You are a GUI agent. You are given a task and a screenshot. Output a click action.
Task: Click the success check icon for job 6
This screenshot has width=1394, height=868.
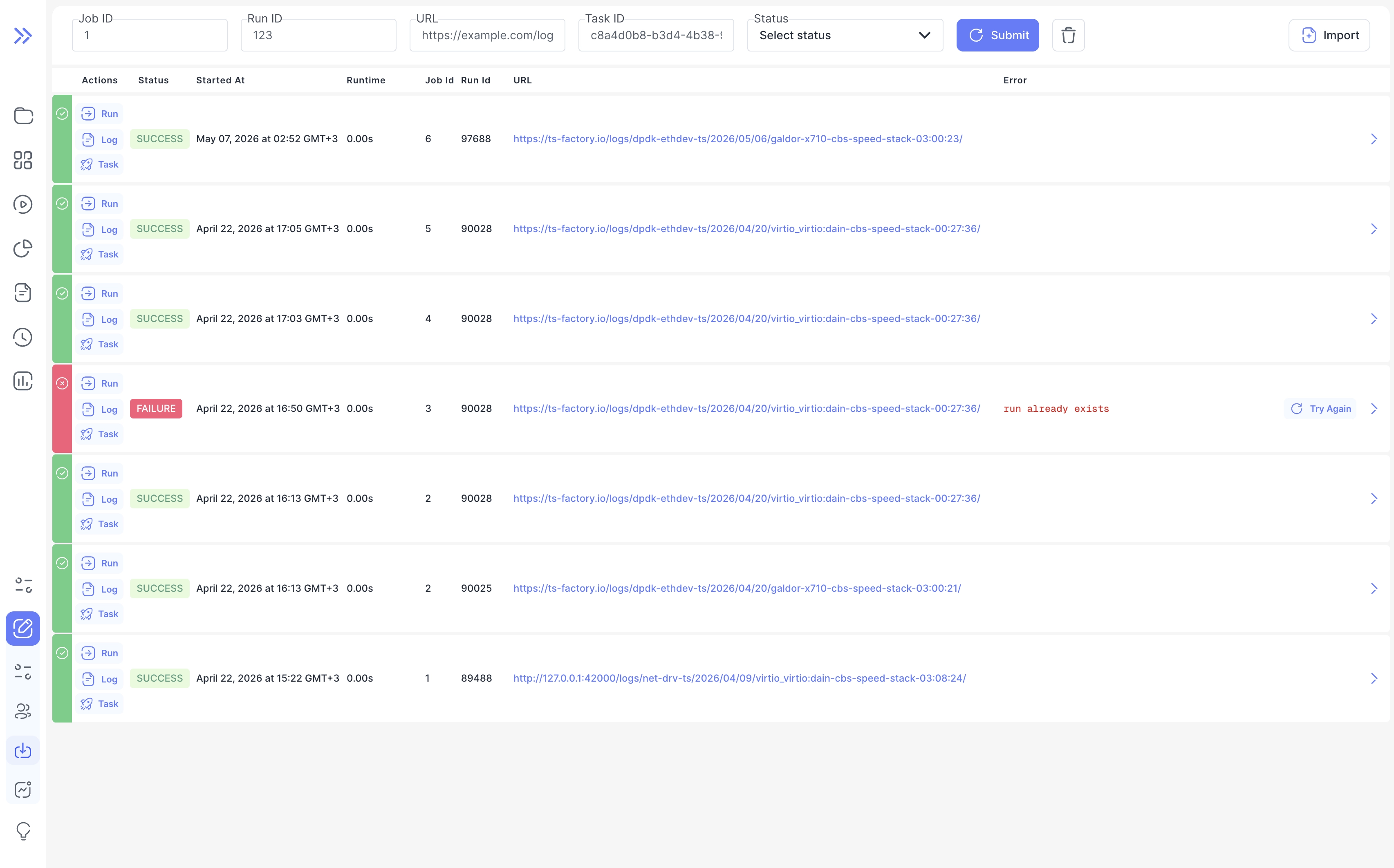[x=62, y=114]
